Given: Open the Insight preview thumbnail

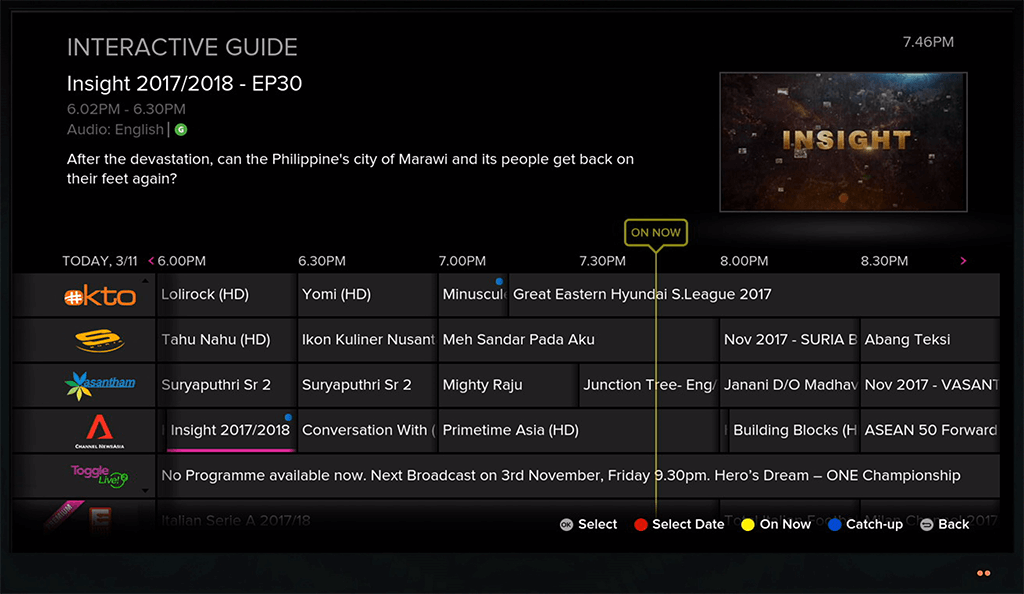Looking at the screenshot, I should pyautogui.click(x=843, y=142).
